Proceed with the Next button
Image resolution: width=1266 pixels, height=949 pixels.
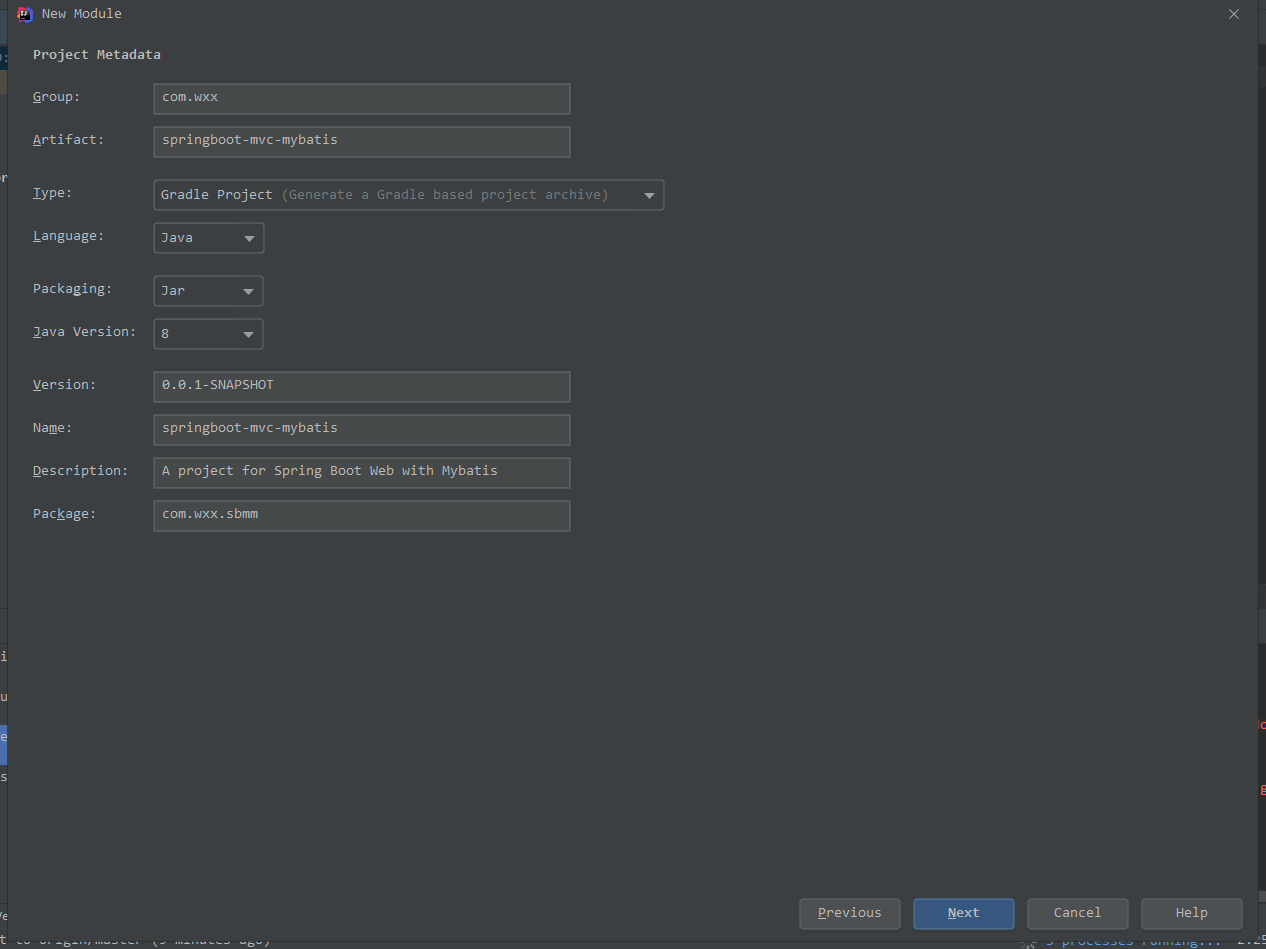[x=963, y=913]
